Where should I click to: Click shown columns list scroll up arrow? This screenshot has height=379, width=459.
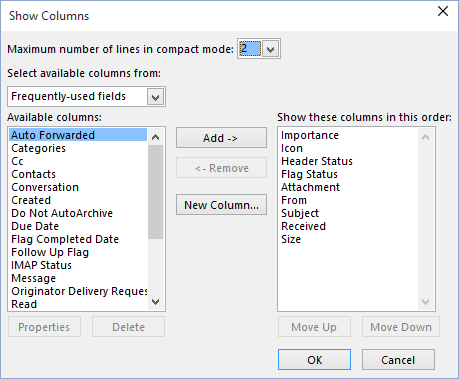coord(425,137)
